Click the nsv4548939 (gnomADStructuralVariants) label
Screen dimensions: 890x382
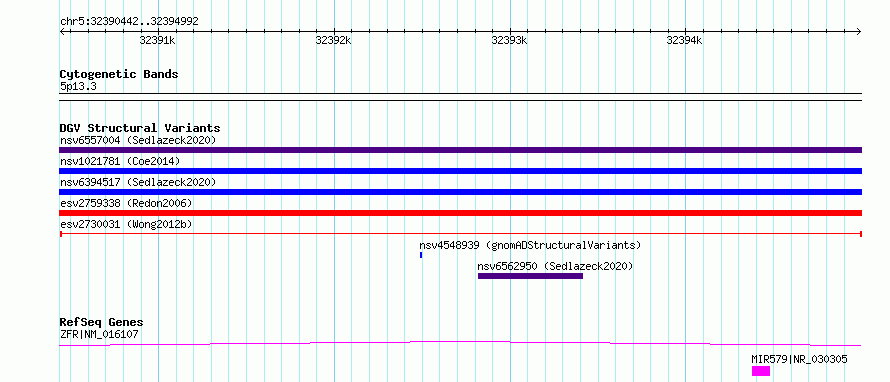click(530, 245)
